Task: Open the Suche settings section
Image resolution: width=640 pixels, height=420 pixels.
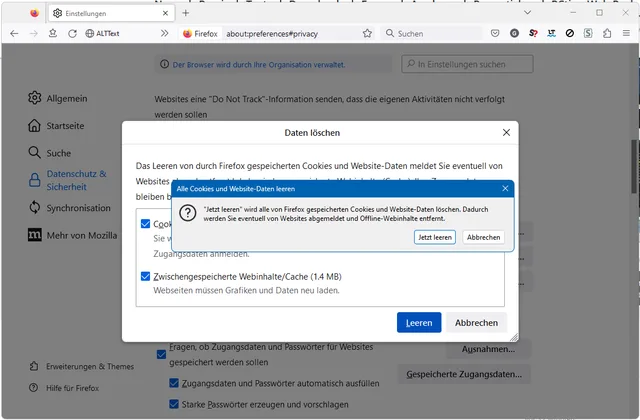Action: coord(49,153)
